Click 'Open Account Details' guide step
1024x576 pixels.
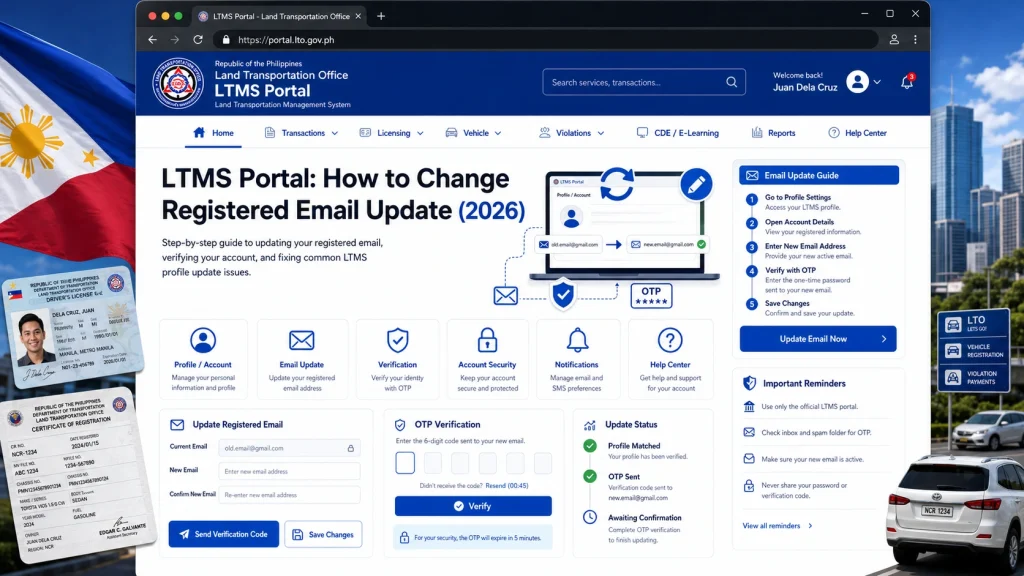(x=799, y=222)
